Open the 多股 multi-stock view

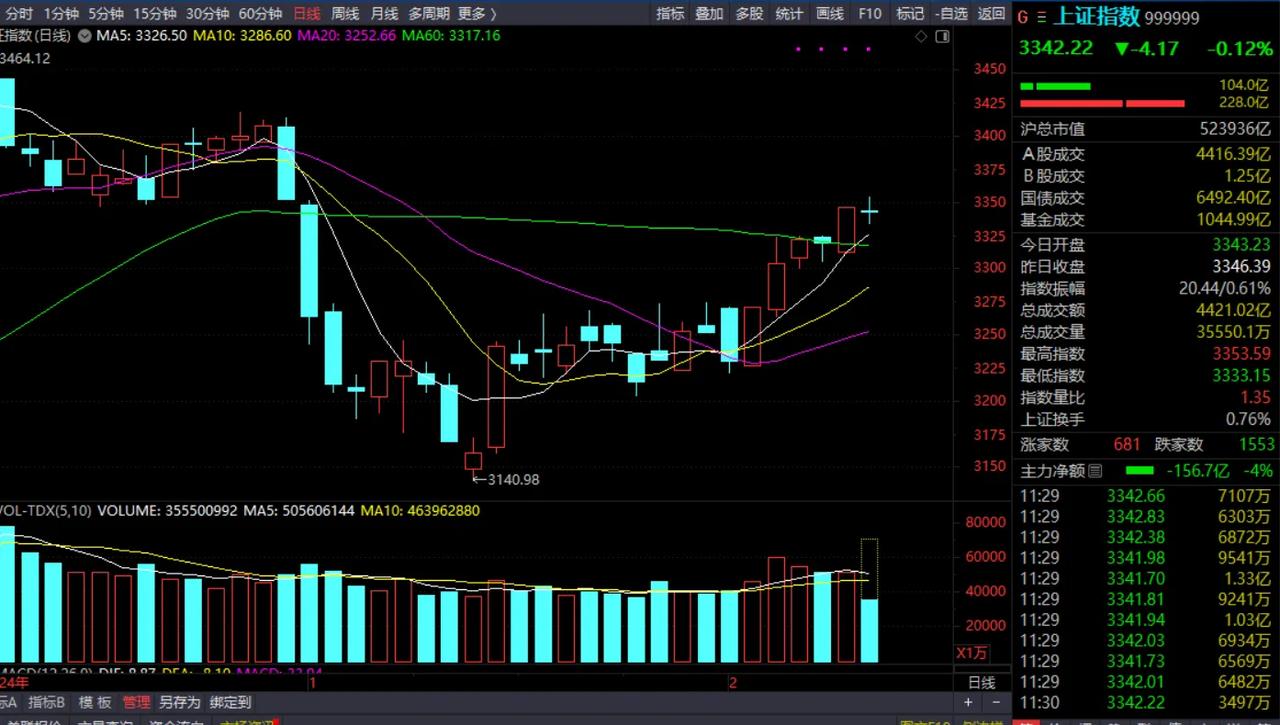tap(749, 13)
